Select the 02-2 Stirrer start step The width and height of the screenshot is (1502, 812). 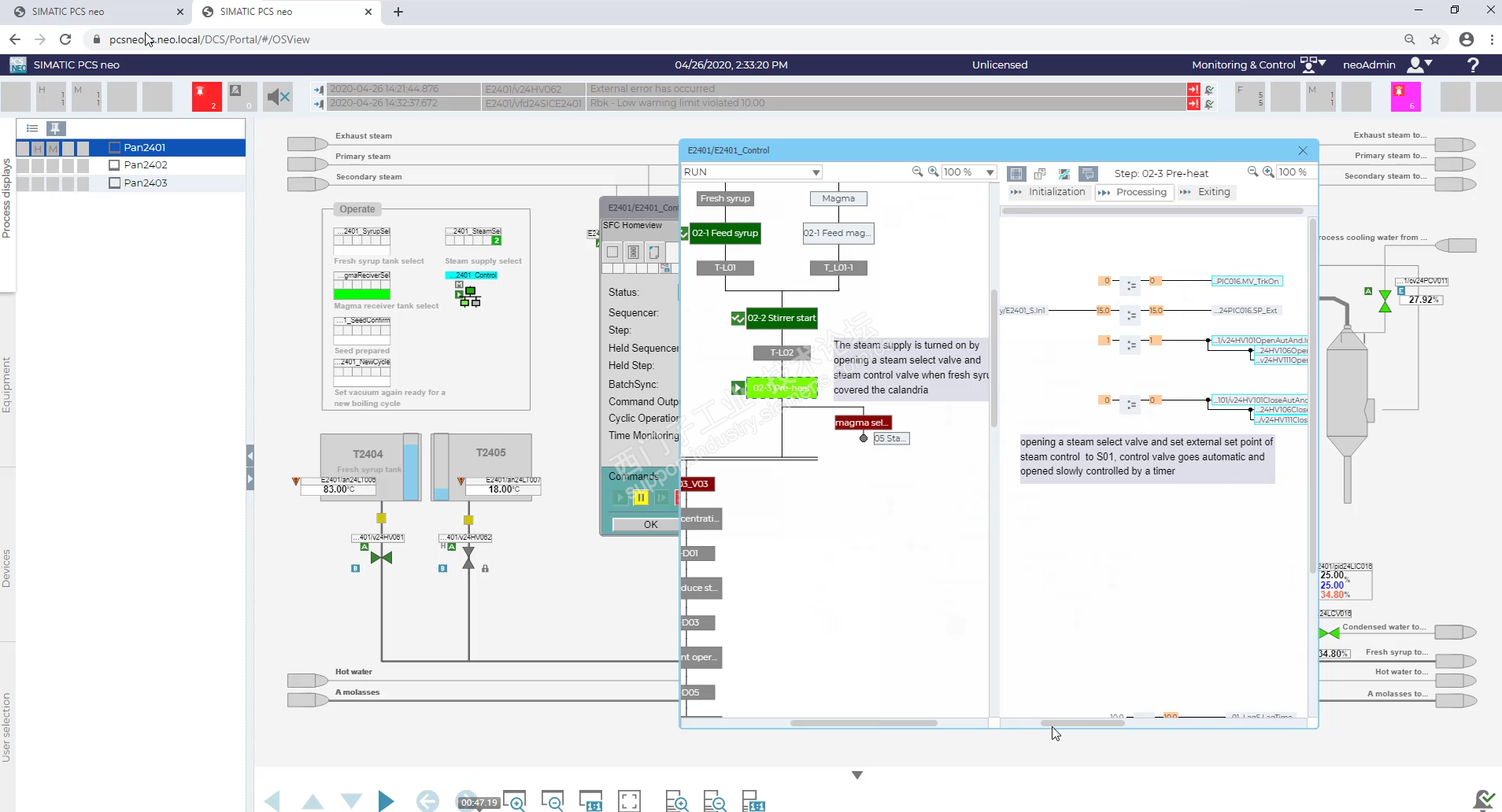[x=782, y=318]
